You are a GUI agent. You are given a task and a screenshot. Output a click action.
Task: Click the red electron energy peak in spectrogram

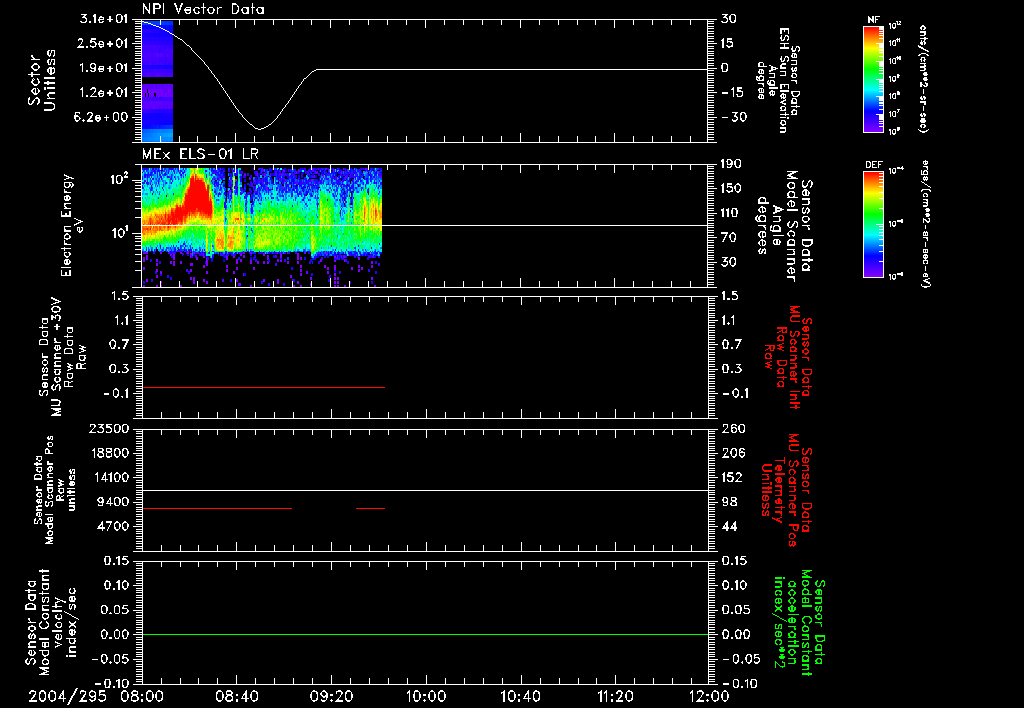(x=197, y=195)
